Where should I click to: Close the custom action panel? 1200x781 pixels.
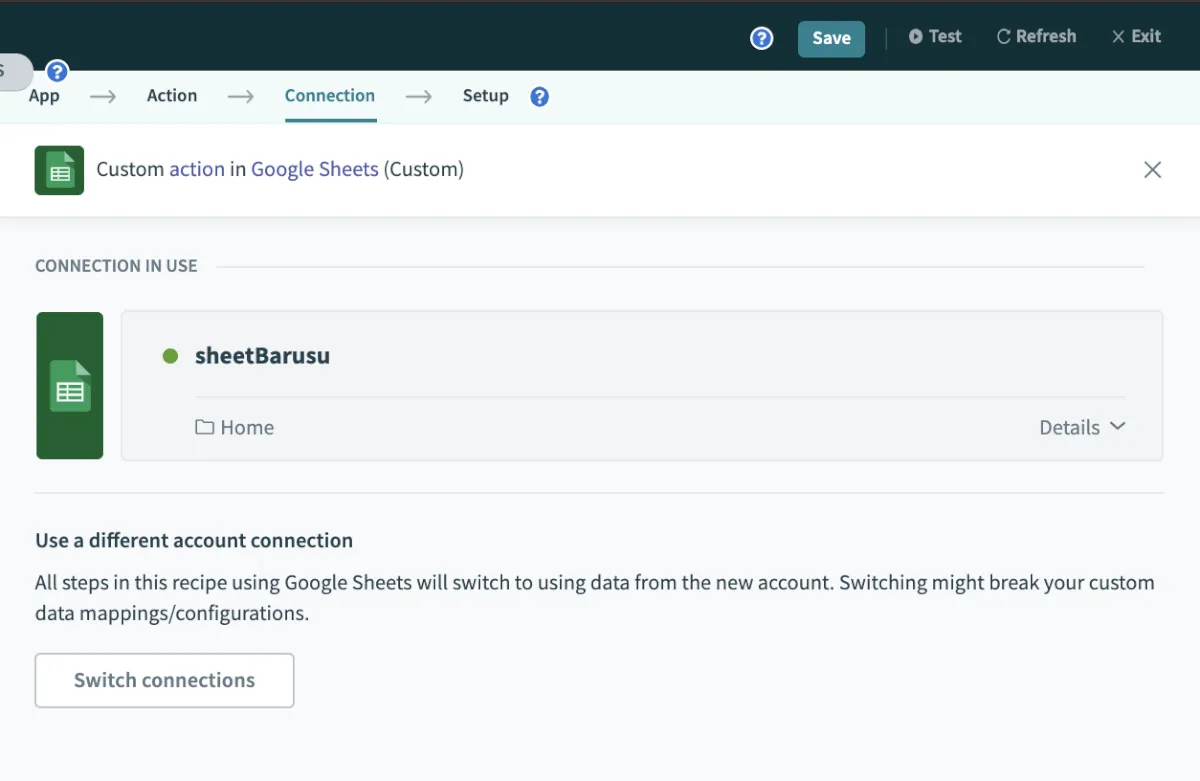click(x=1152, y=170)
